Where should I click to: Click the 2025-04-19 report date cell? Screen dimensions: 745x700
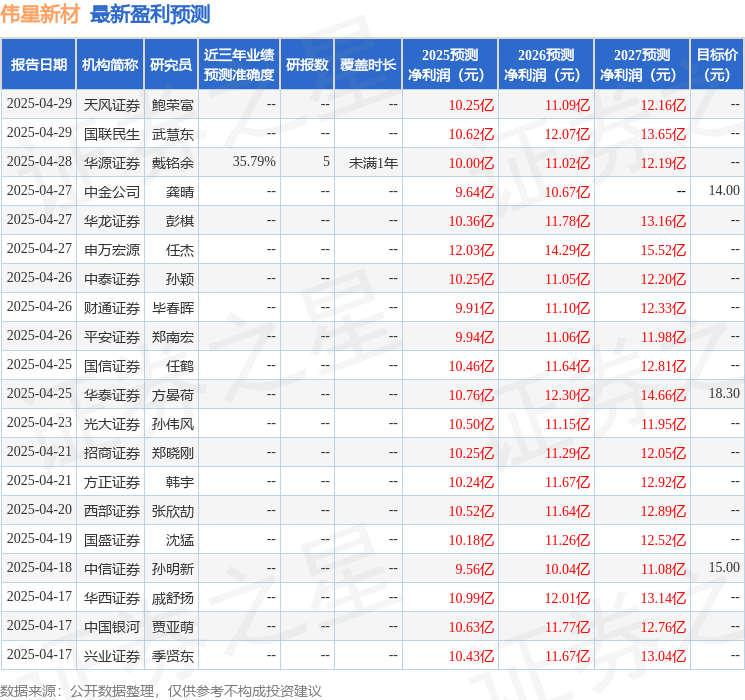tap(39, 538)
